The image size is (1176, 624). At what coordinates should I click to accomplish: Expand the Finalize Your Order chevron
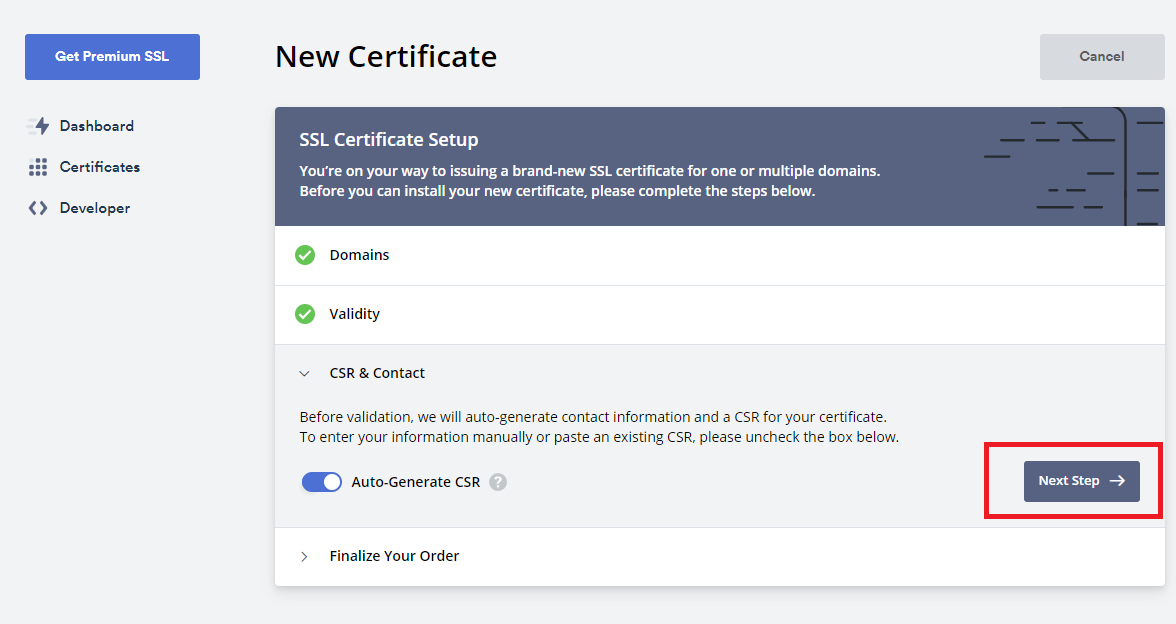coord(304,556)
